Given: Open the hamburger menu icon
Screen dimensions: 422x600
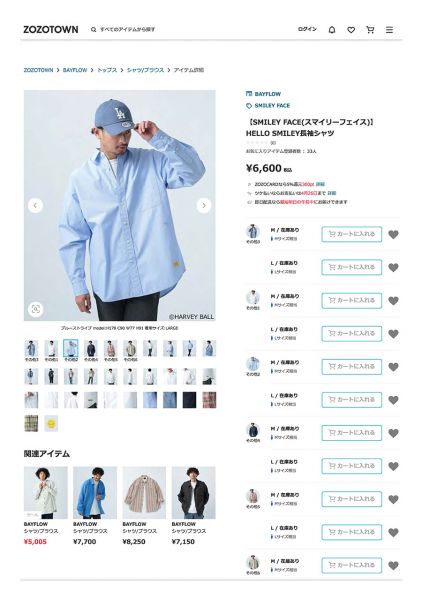Looking at the screenshot, I should point(389,29).
